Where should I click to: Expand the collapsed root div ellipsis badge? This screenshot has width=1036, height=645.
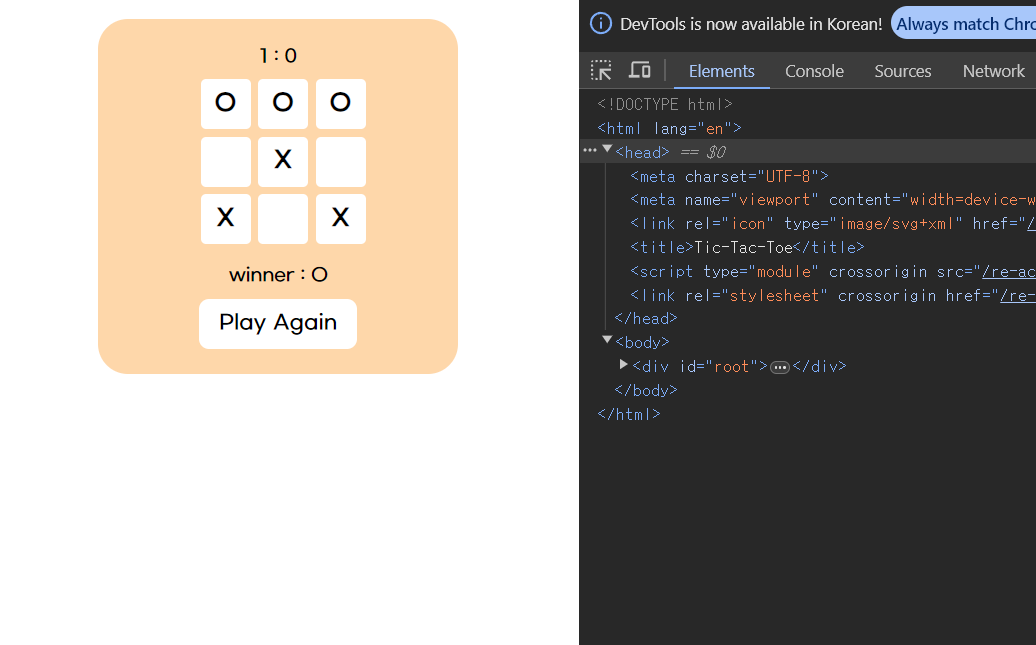[x=780, y=367]
